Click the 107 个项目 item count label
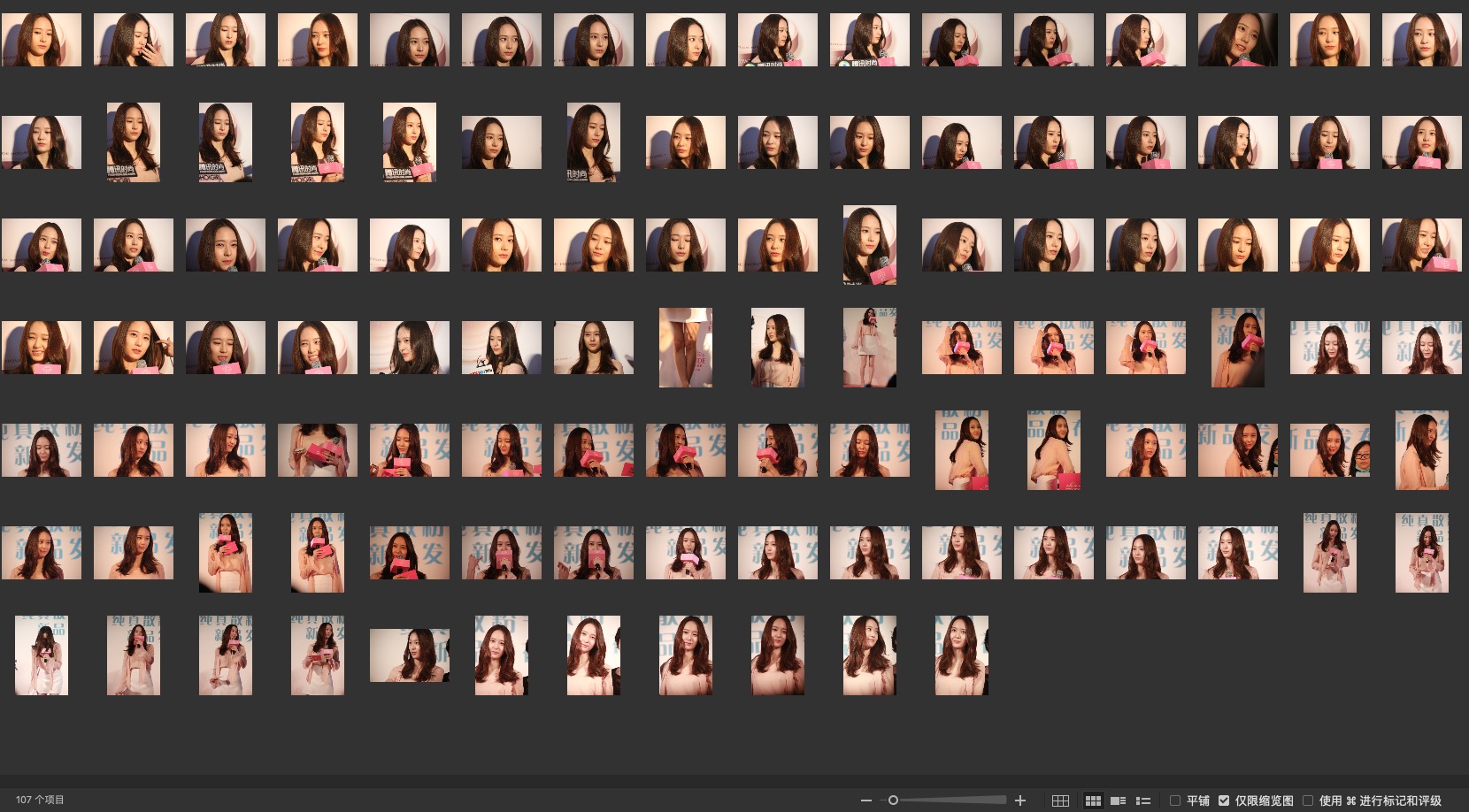Viewport: 1469px width, 812px height. 40,800
